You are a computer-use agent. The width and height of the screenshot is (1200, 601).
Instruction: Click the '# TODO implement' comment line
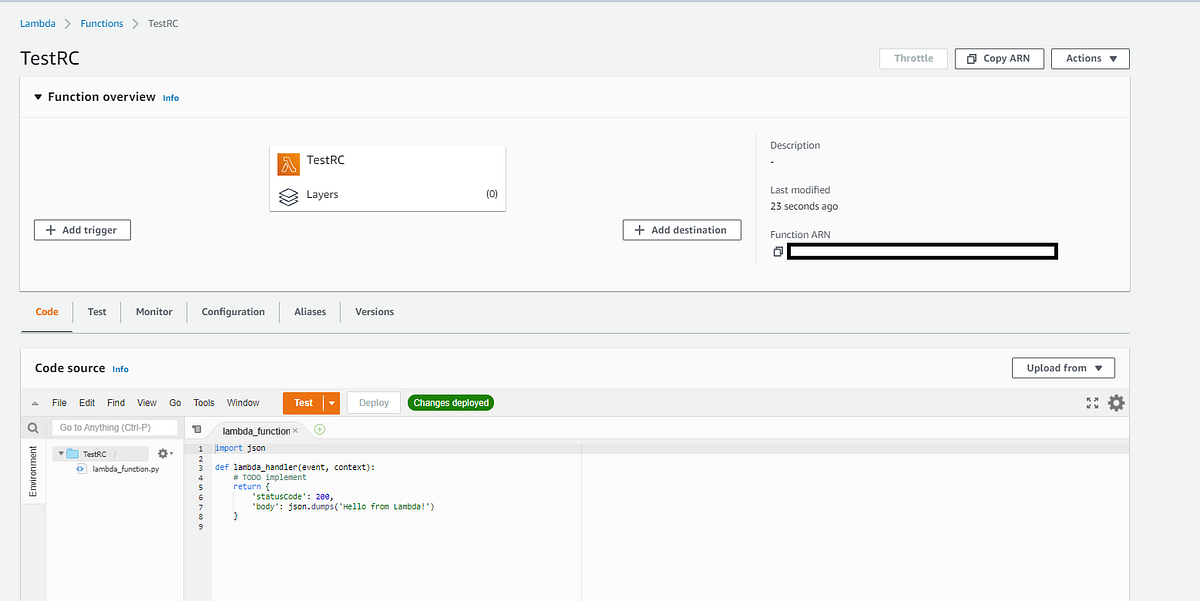(x=270, y=477)
